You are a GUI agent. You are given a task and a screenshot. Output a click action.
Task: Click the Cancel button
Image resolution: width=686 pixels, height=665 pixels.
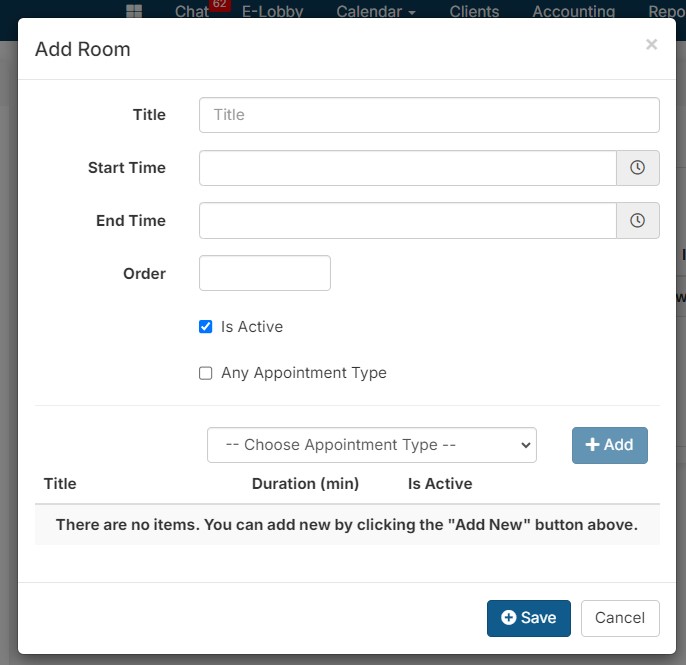point(620,618)
